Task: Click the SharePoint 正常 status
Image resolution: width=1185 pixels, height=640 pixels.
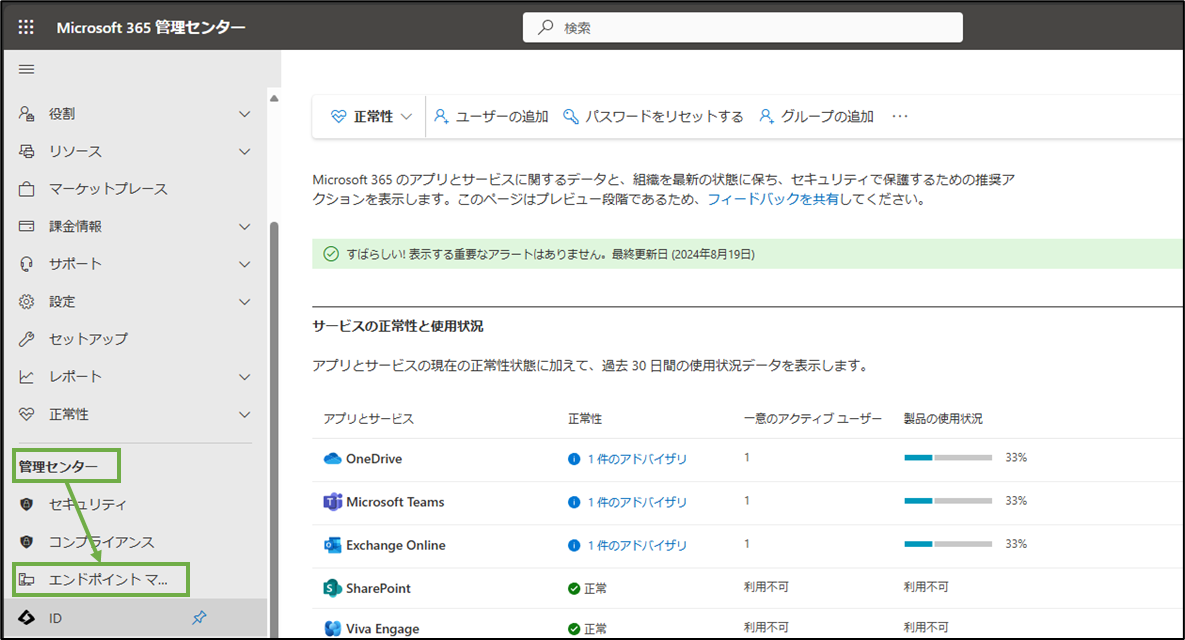Action: (587, 588)
